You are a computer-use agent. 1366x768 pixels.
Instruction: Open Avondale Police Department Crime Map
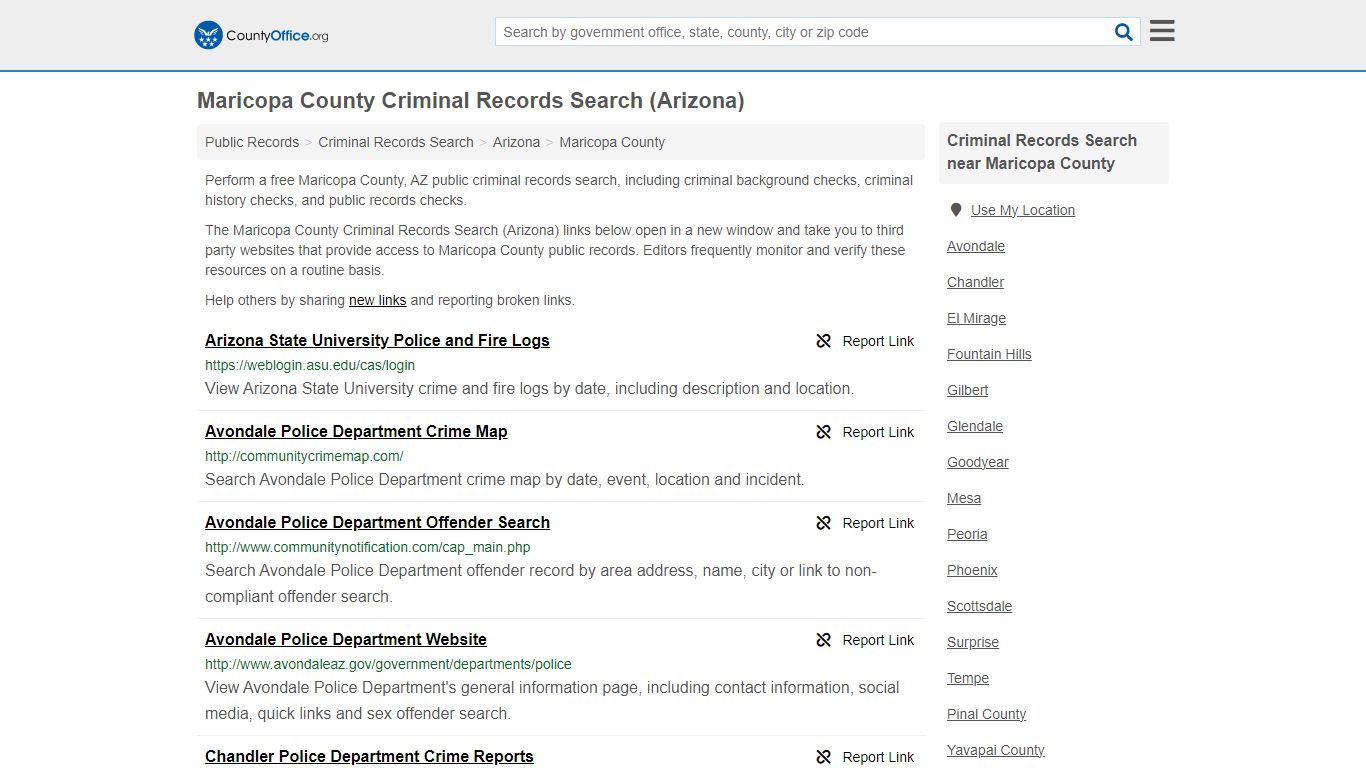(356, 431)
